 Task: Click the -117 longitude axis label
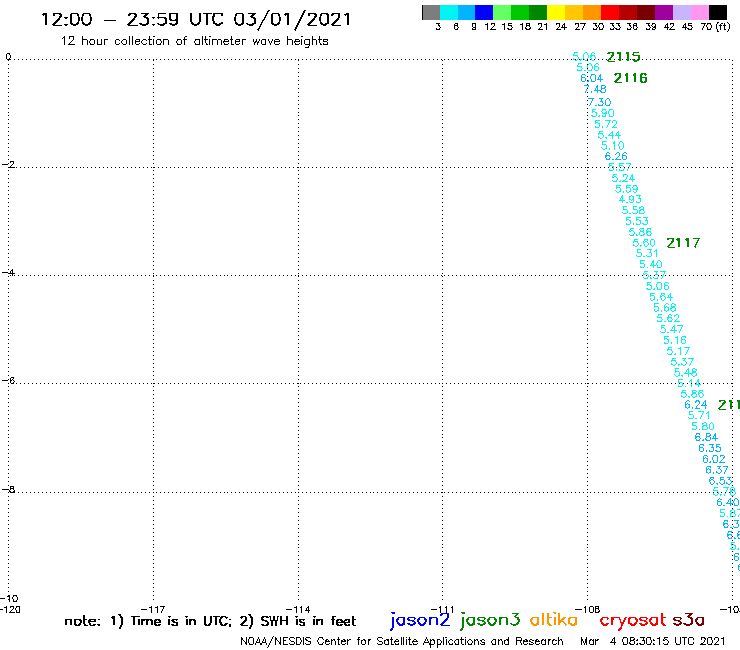153,609
